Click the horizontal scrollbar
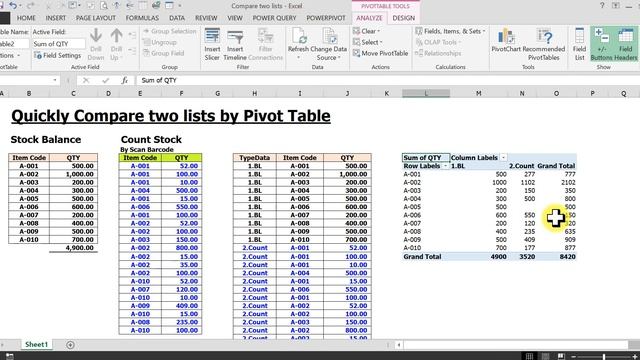Viewport: 640px width, 360px height. click(515, 345)
